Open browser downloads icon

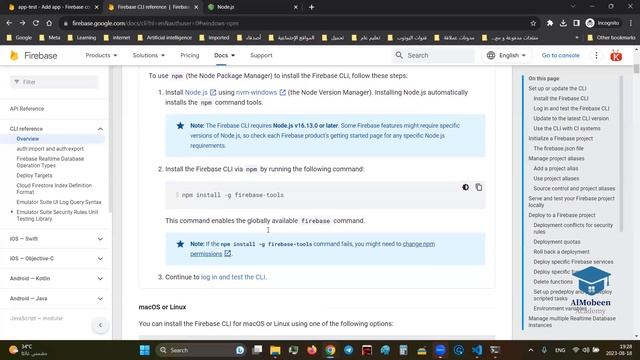point(563,23)
